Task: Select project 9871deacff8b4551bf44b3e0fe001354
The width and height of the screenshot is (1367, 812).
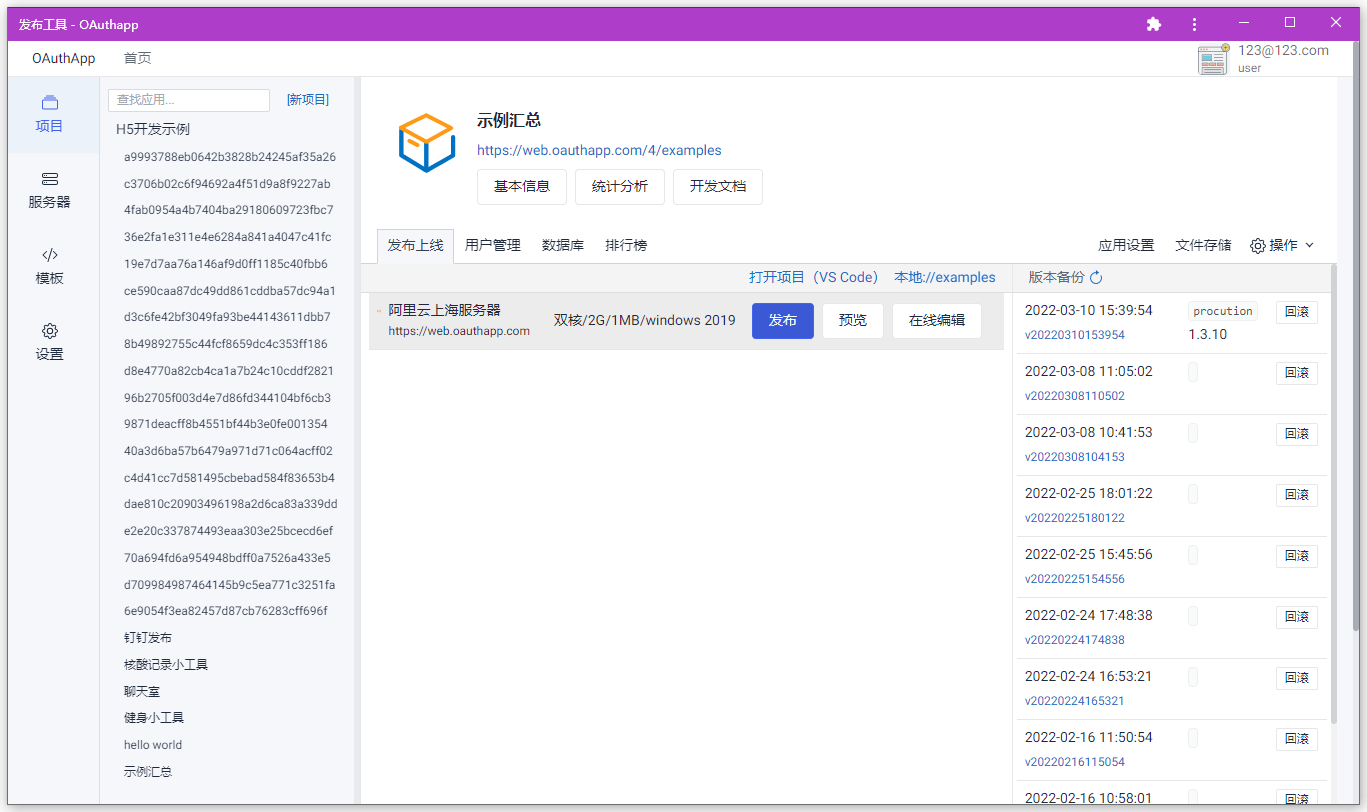Action: coord(226,424)
